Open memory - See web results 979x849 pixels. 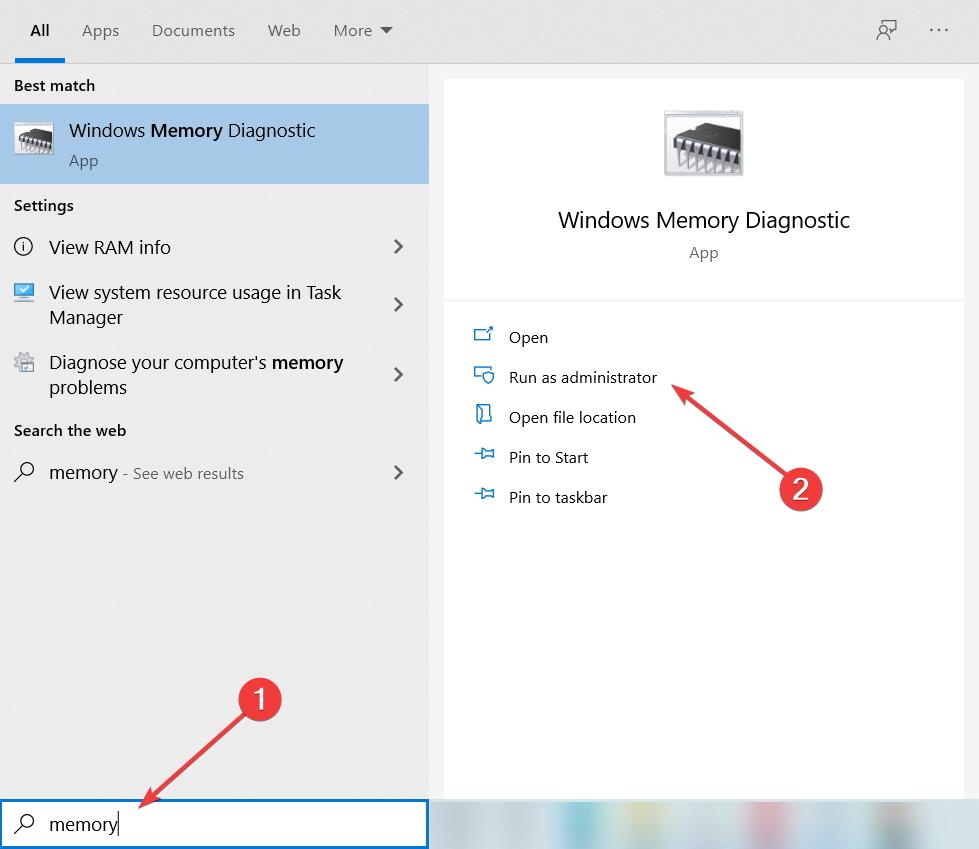tap(214, 473)
